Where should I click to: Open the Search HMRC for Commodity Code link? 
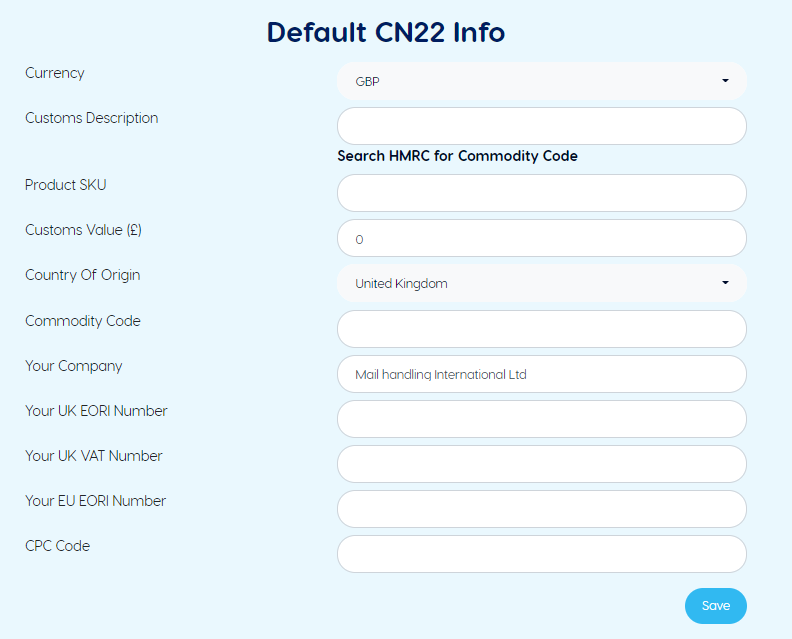point(457,156)
